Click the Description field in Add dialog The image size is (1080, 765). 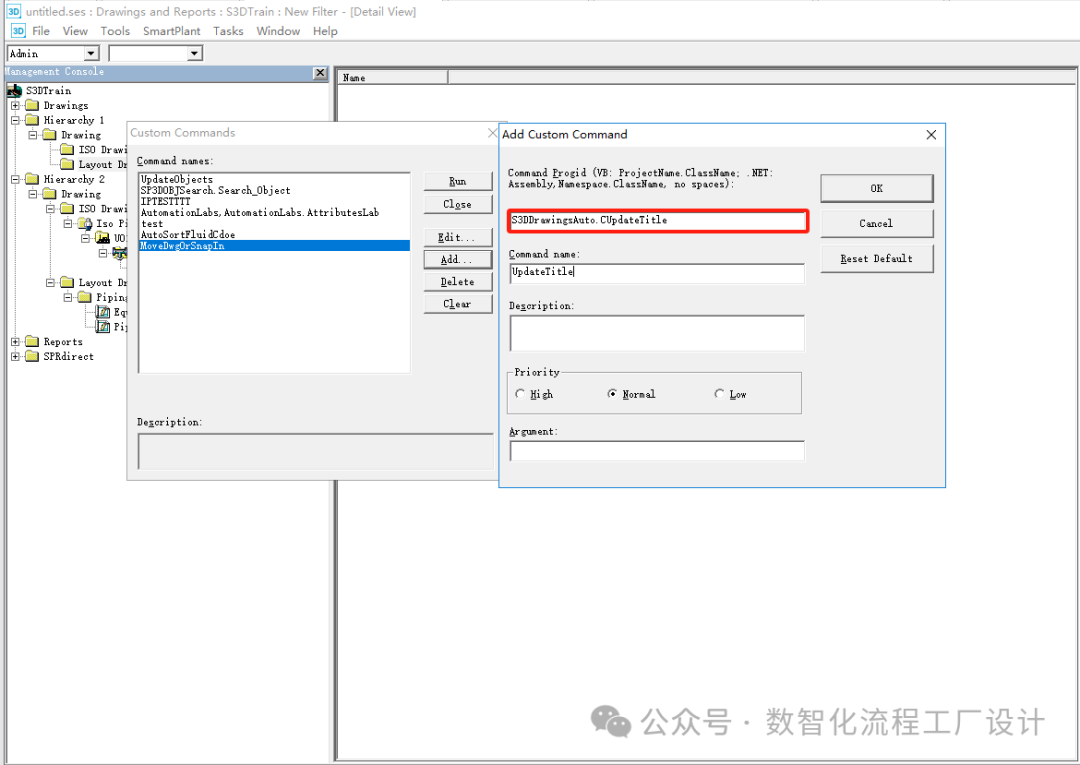pyautogui.click(x=656, y=333)
